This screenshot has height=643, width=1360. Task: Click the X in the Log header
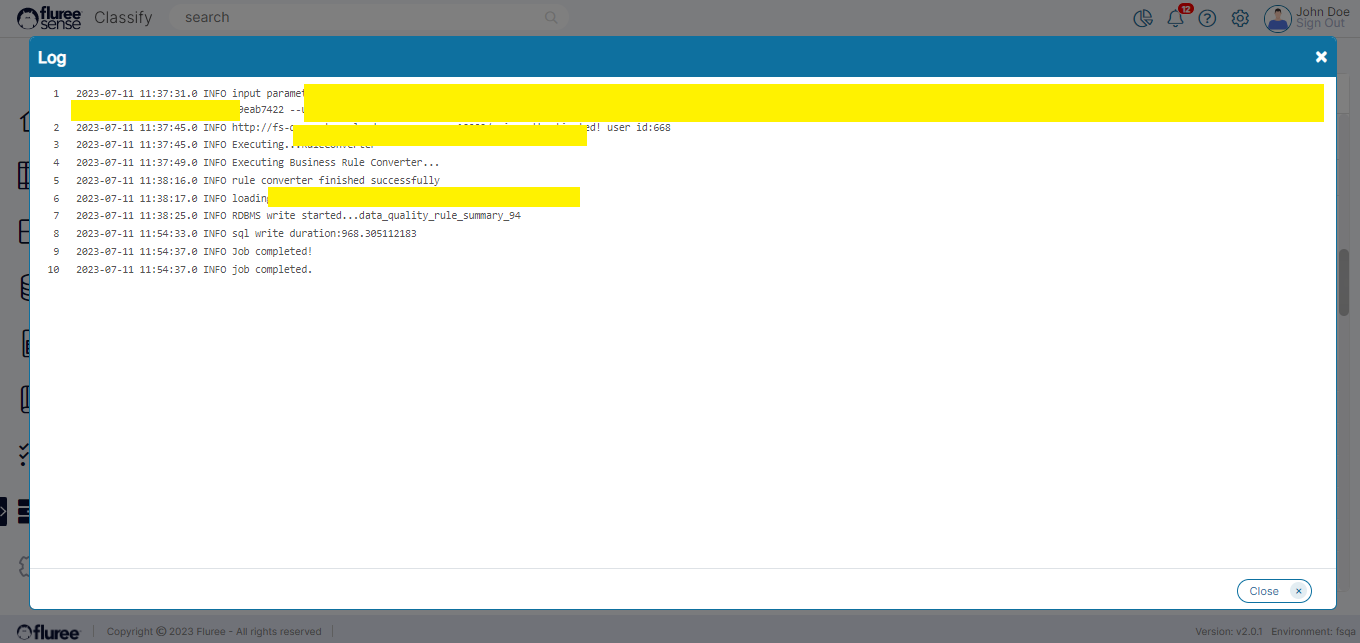pyautogui.click(x=1321, y=57)
